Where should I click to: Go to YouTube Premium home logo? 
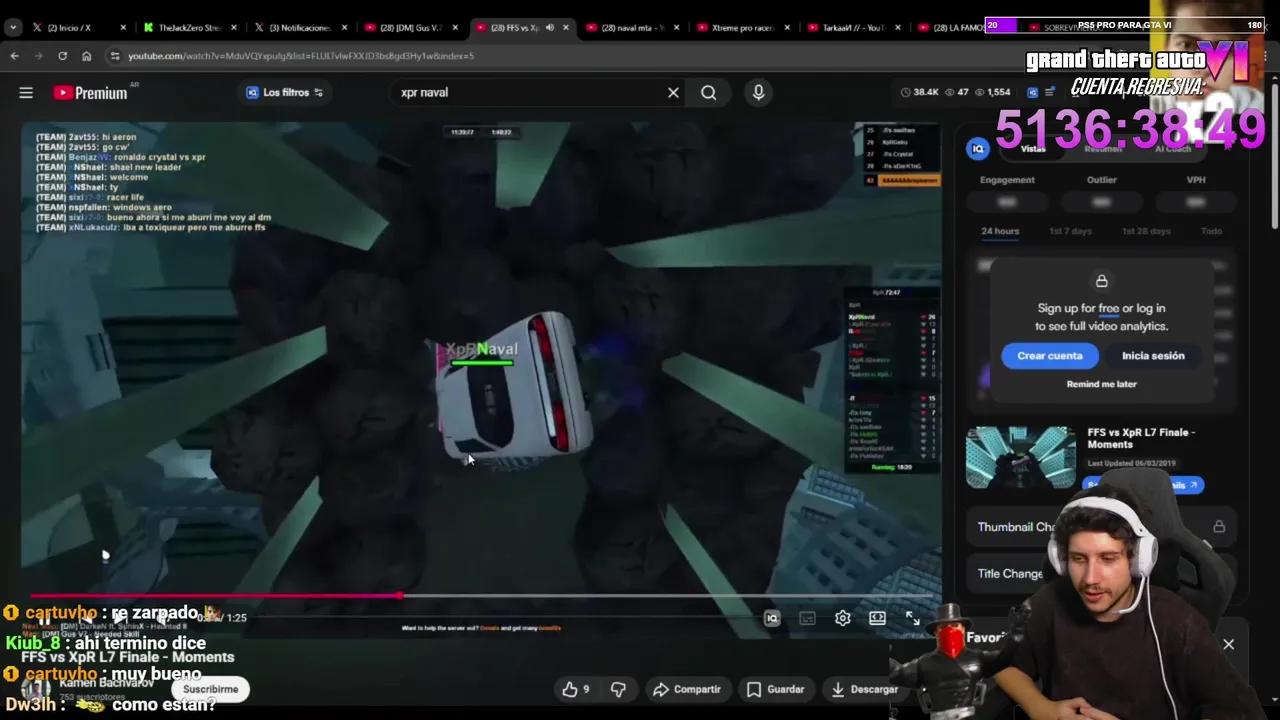point(91,93)
